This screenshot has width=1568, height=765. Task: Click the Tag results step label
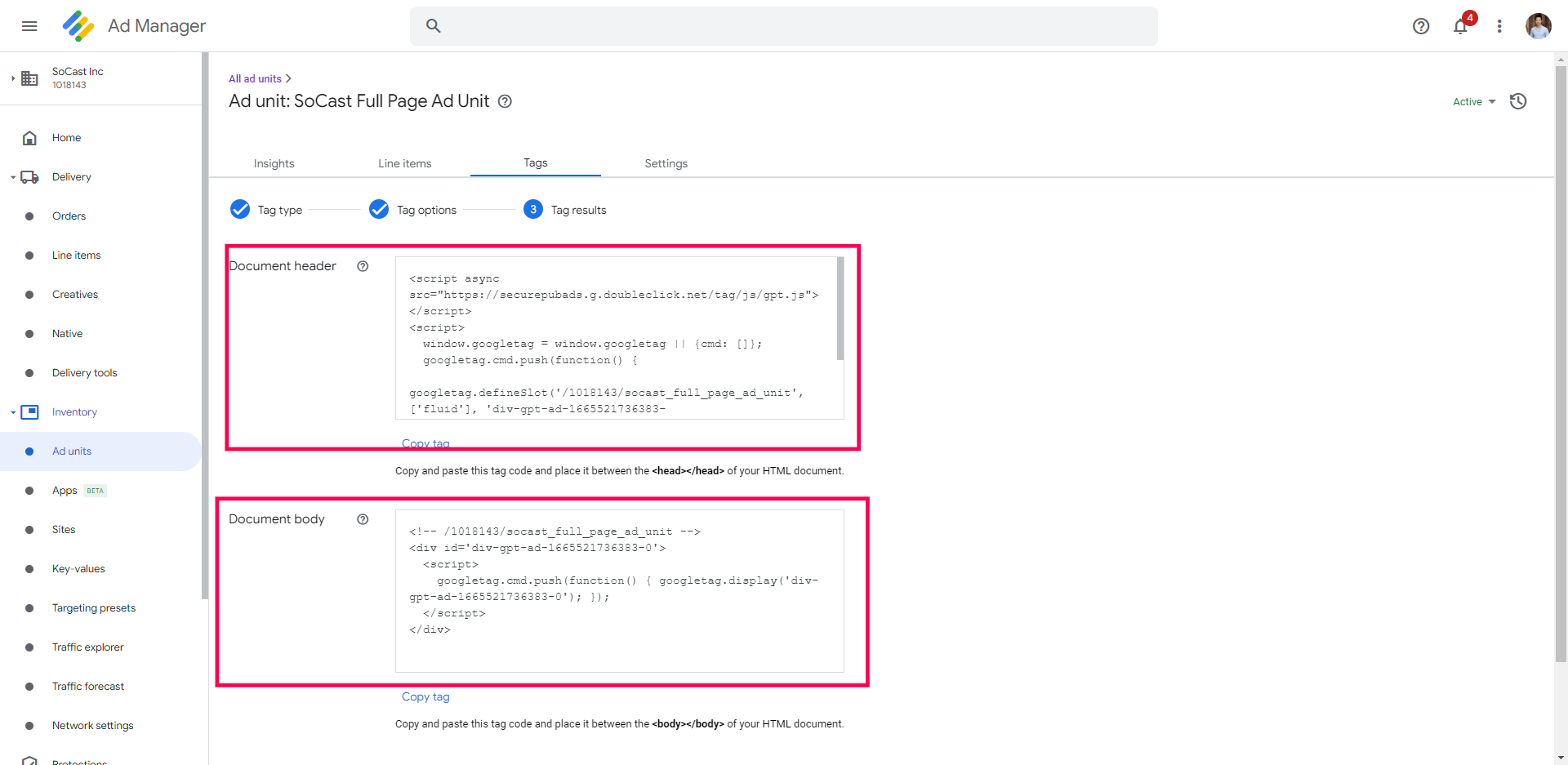(578, 210)
